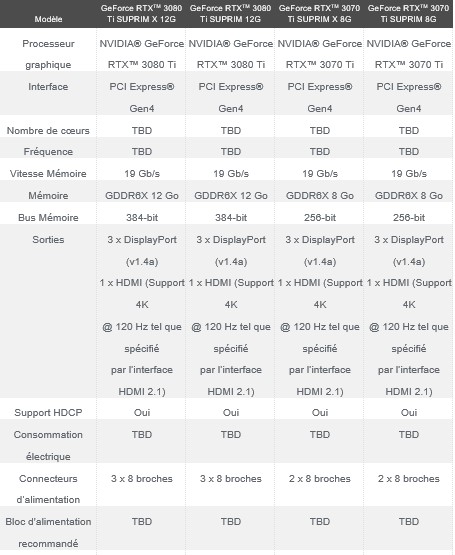Select the 384-bit cell for SUPRIM 12G
The width and height of the screenshot is (455, 555).
click(x=231, y=217)
